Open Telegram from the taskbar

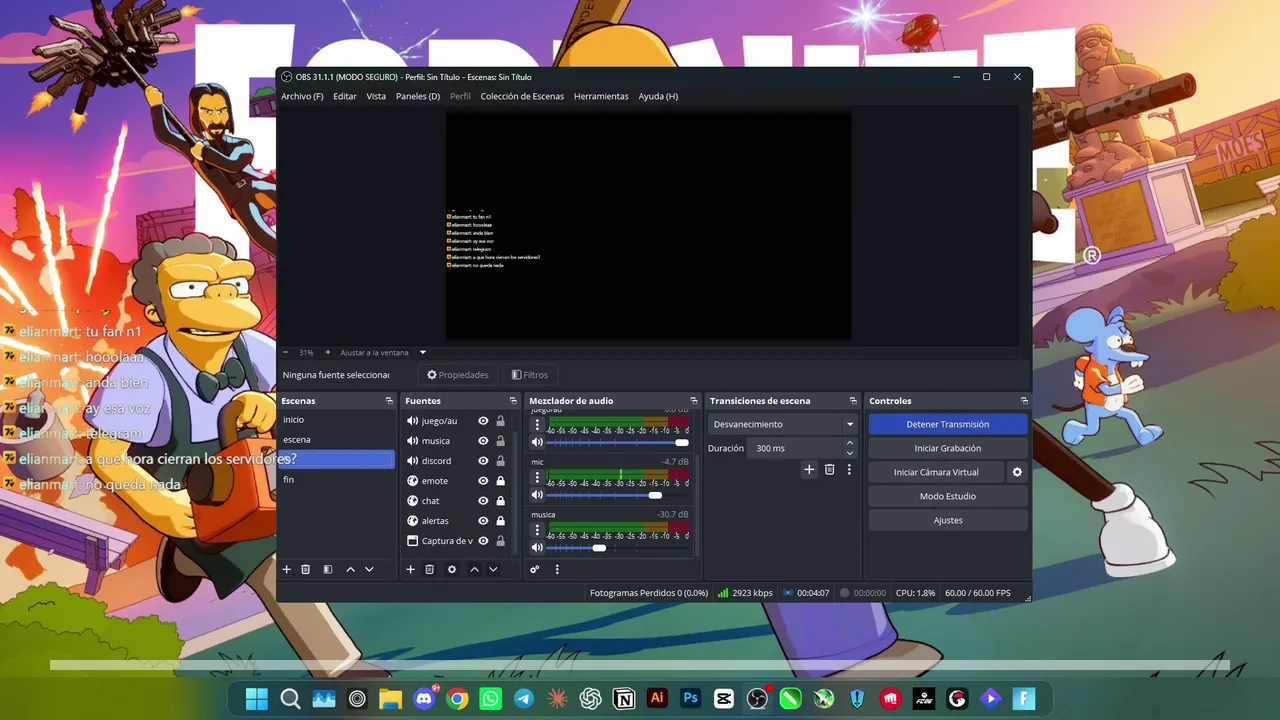click(524, 699)
